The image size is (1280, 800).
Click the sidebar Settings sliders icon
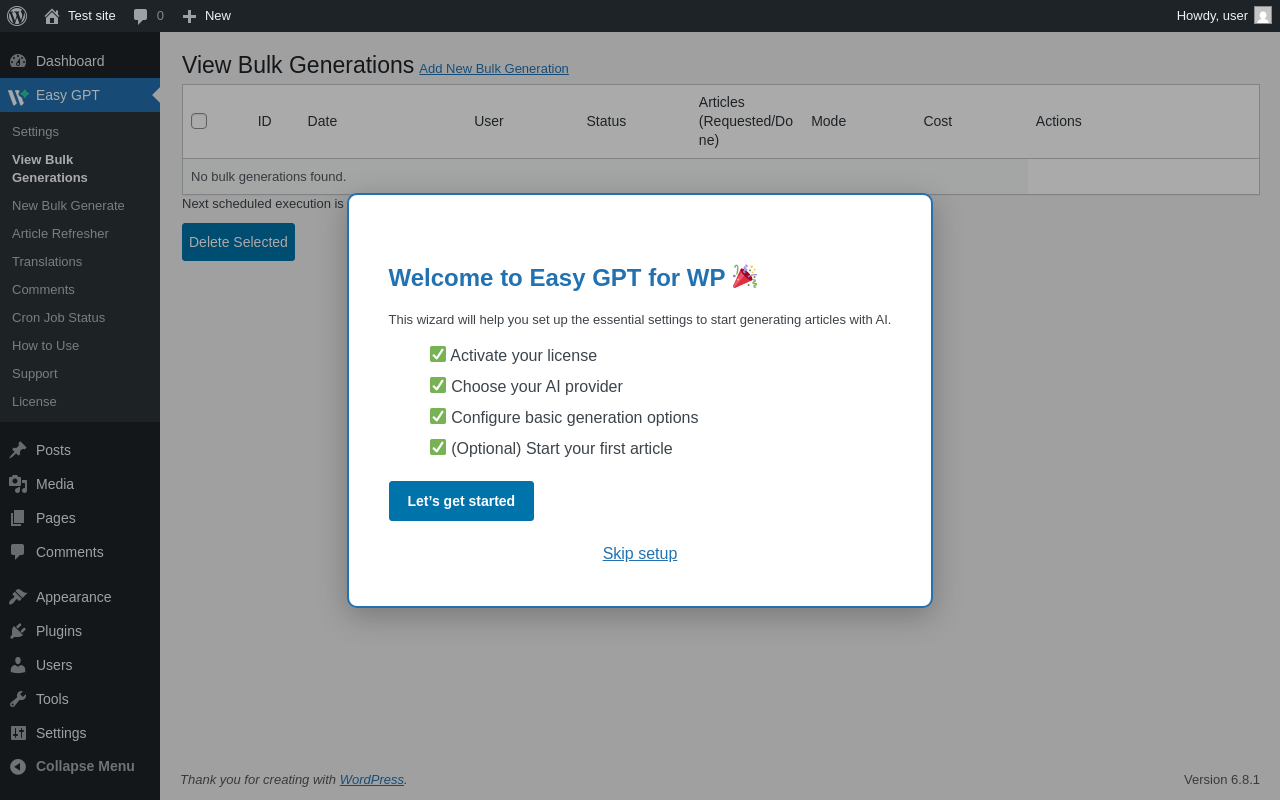click(x=18, y=733)
